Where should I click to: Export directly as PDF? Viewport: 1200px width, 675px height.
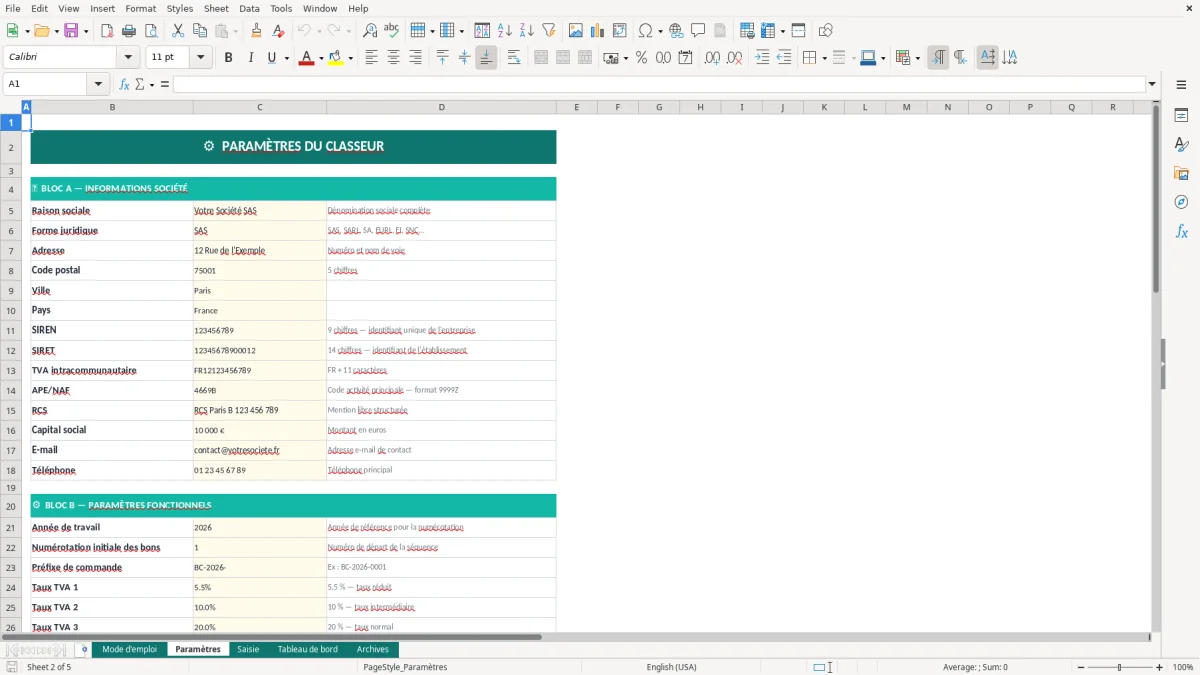point(107,31)
